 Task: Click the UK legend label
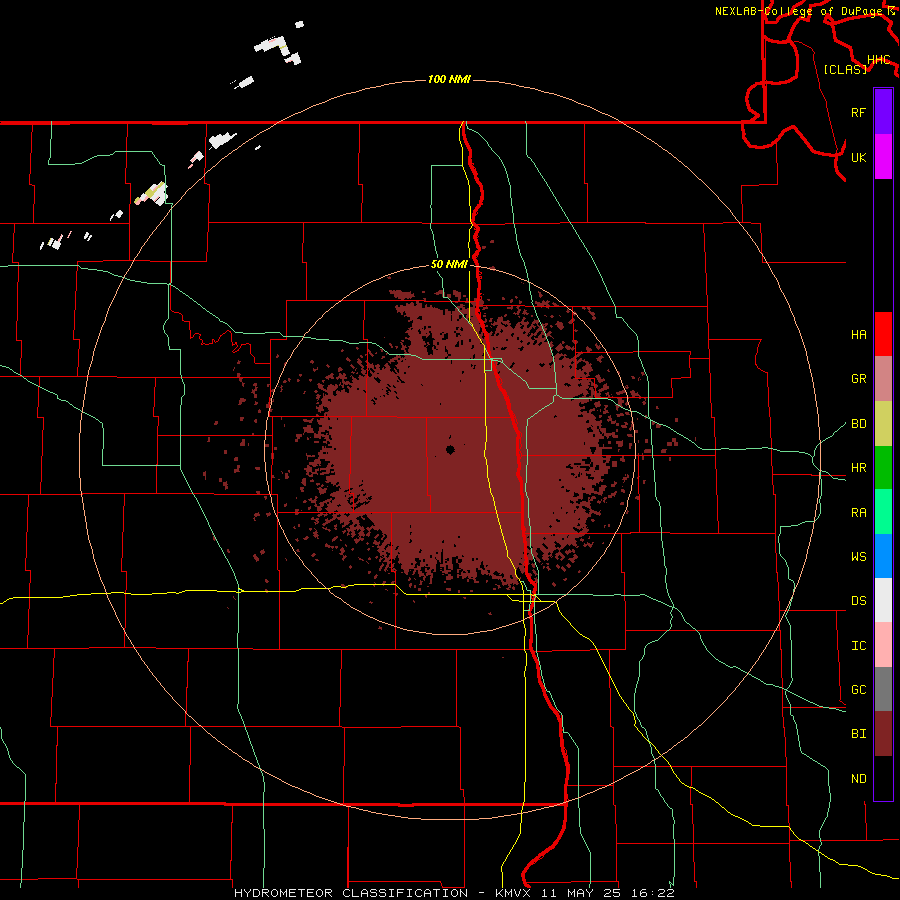coord(858,157)
